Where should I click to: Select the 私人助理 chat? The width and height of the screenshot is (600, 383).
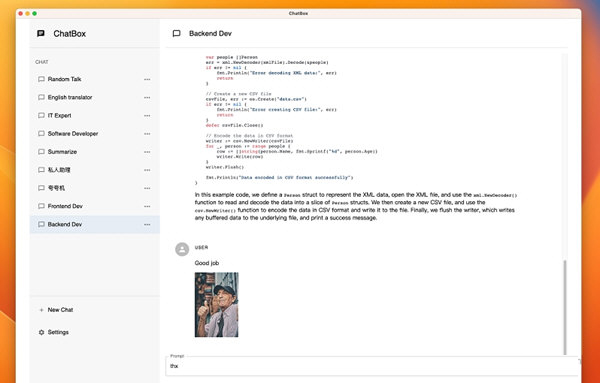point(95,170)
